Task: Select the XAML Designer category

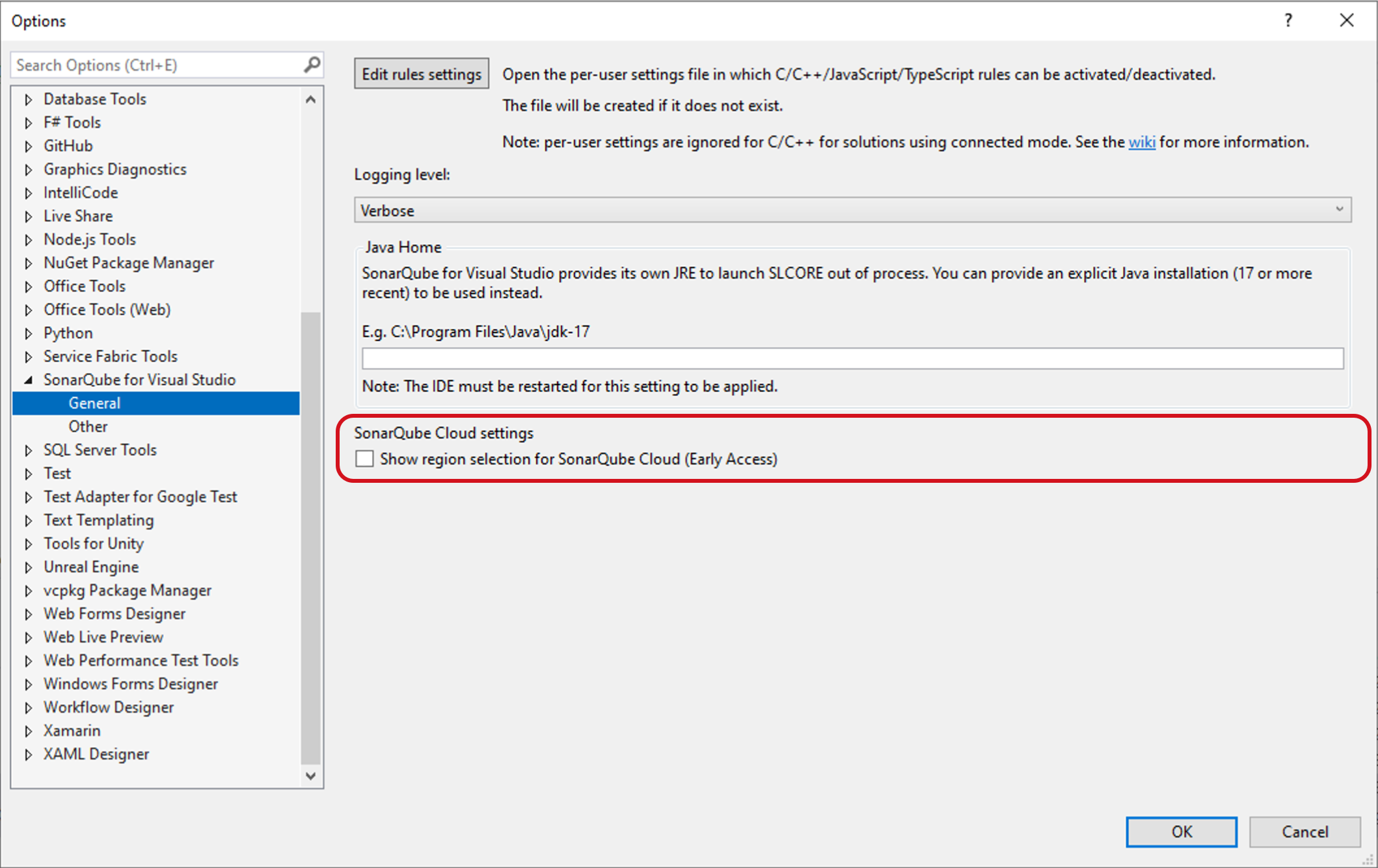Action: 96,755
